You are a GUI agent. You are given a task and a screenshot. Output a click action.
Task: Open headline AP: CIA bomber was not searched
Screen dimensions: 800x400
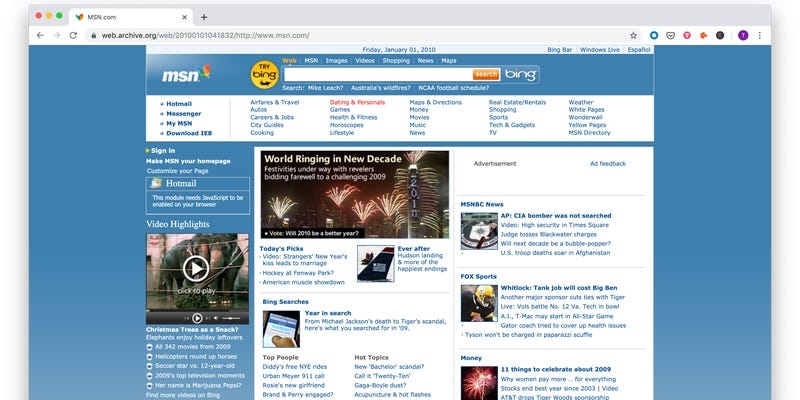coord(556,216)
